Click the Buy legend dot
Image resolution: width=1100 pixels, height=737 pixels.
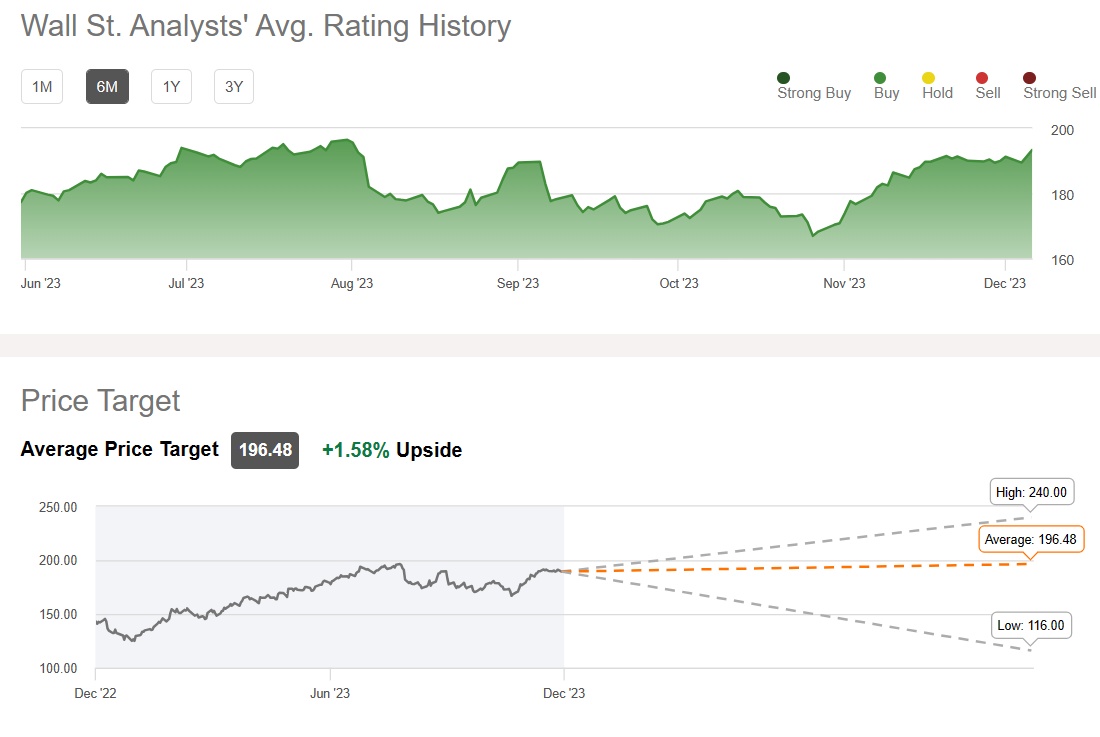coord(880,78)
